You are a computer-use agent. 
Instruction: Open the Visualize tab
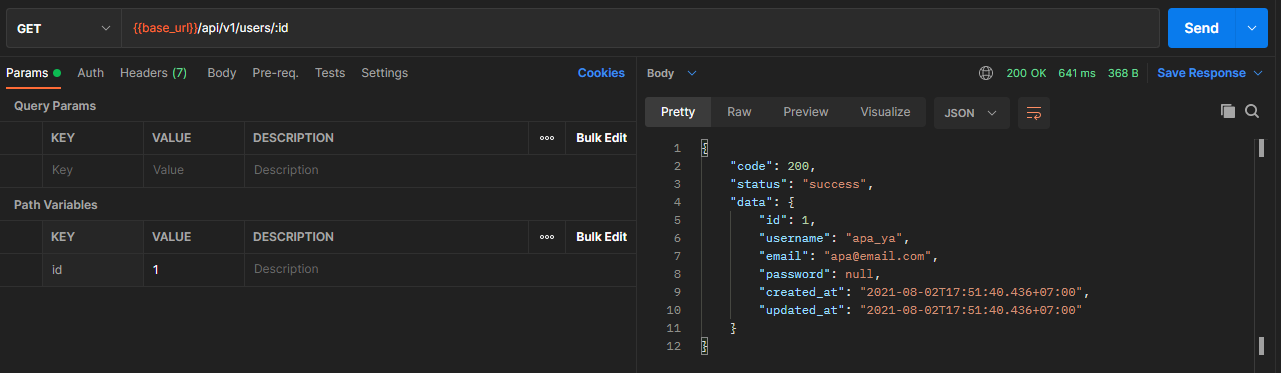pos(885,112)
